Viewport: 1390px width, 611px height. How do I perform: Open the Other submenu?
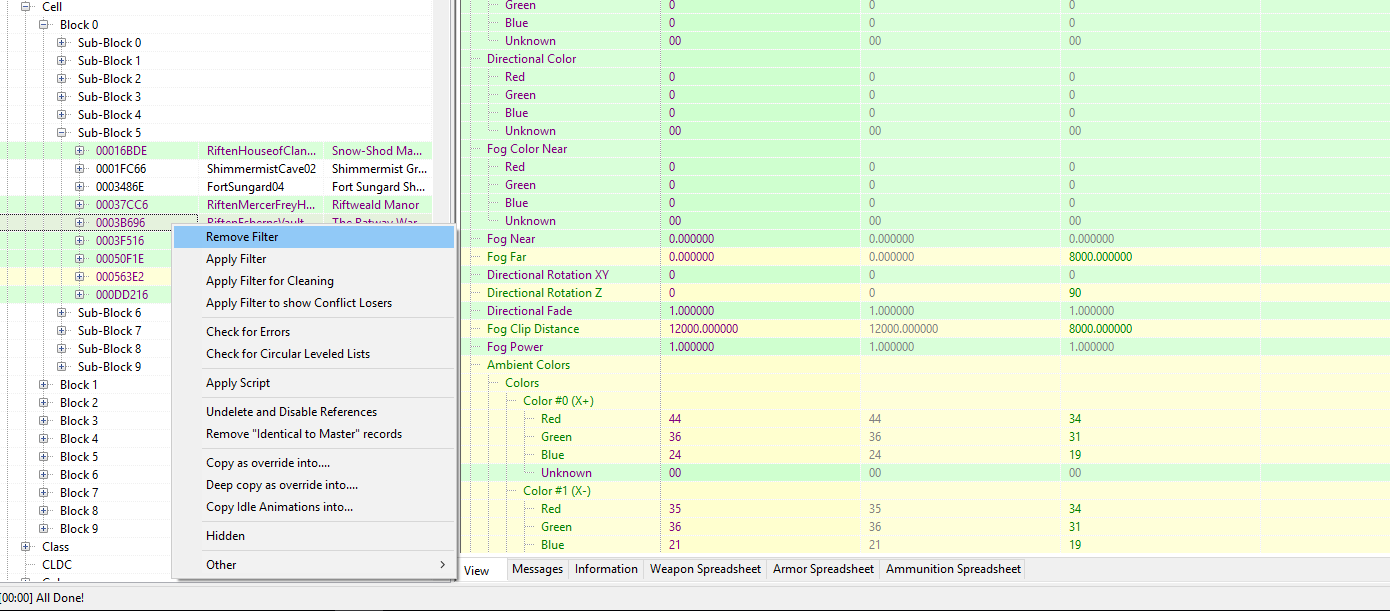pos(313,565)
